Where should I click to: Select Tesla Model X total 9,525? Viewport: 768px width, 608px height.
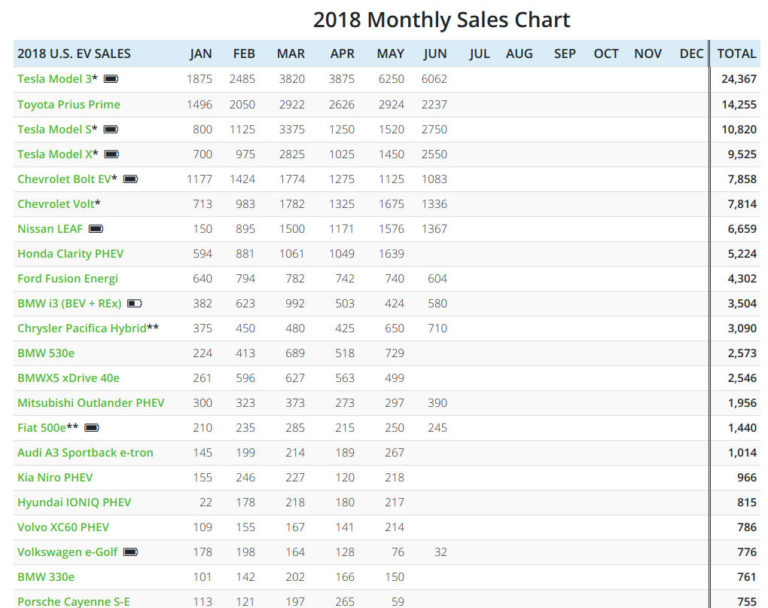point(742,154)
